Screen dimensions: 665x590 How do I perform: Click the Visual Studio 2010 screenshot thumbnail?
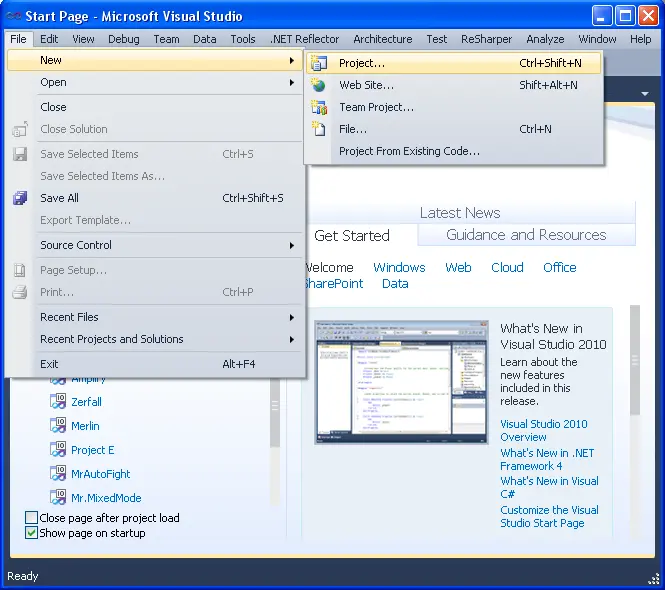(x=401, y=383)
